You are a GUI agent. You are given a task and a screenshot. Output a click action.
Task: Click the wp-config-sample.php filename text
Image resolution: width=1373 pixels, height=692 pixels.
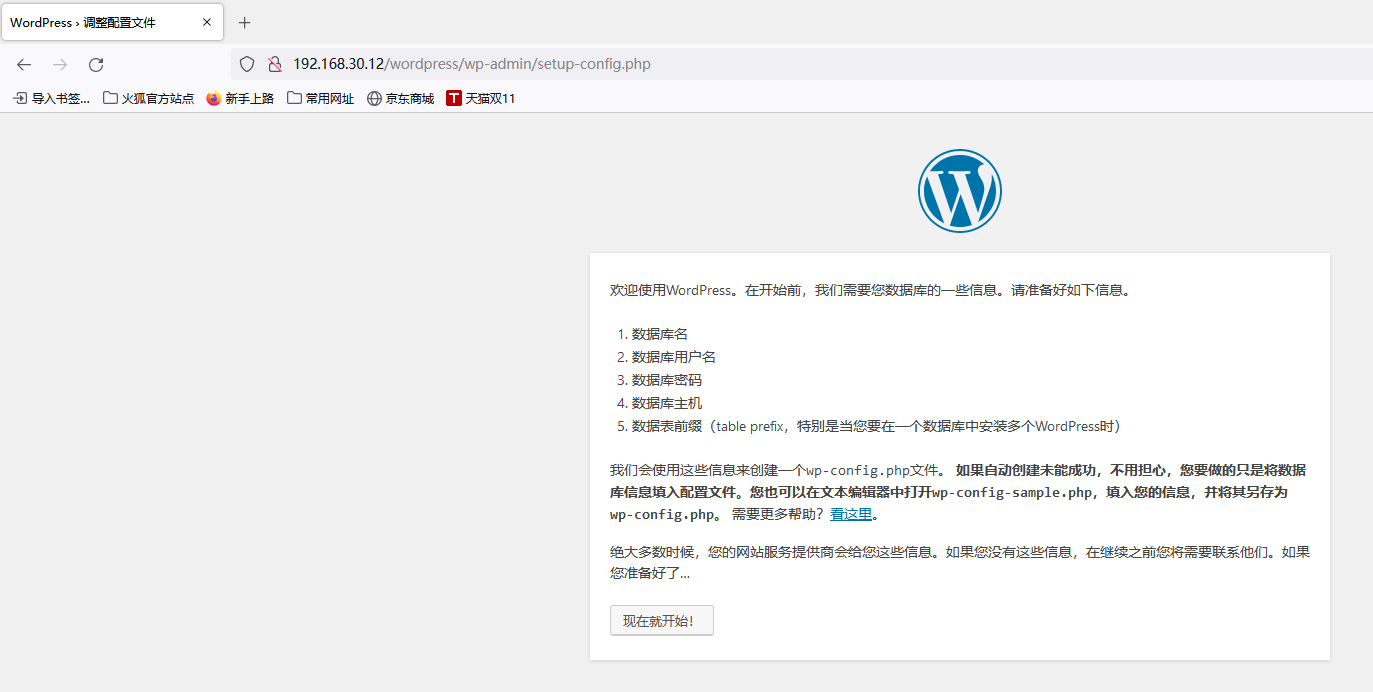(1010, 492)
